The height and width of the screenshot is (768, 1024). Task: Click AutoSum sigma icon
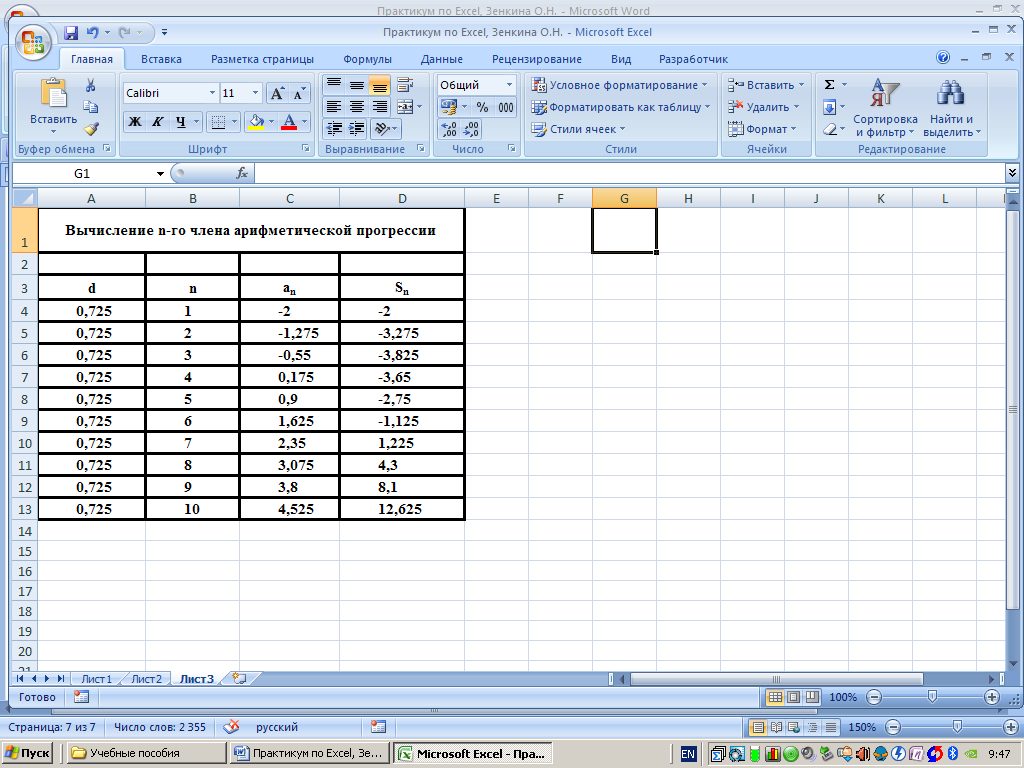[829, 85]
